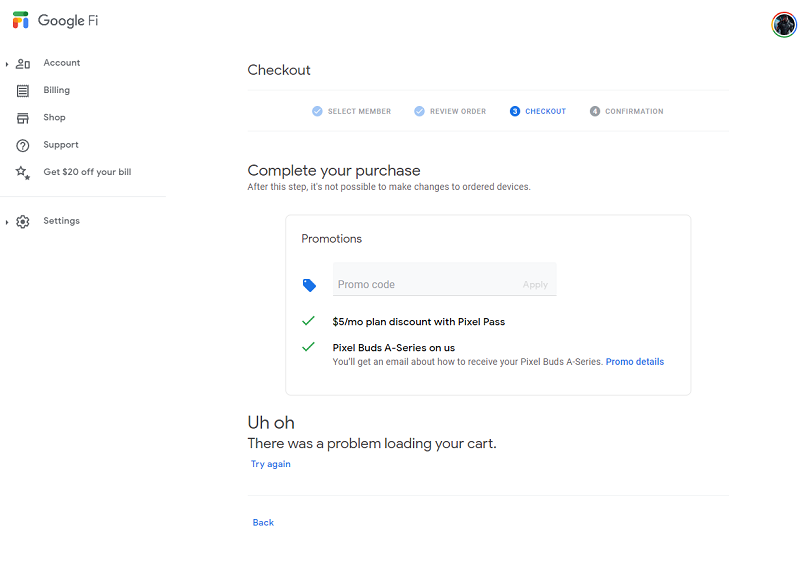
Task: Open the Settings menu item
Action: pos(61,221)
